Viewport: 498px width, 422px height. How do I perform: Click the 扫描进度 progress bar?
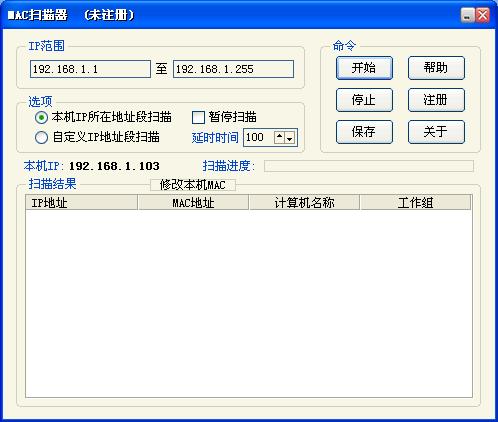[x=369, y=166]
